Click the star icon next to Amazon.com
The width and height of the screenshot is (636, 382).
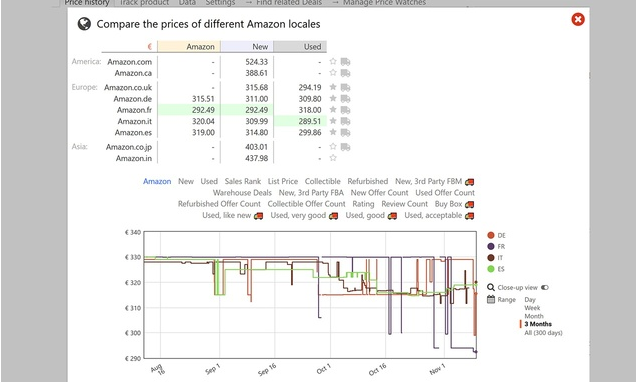click(333, 62)
